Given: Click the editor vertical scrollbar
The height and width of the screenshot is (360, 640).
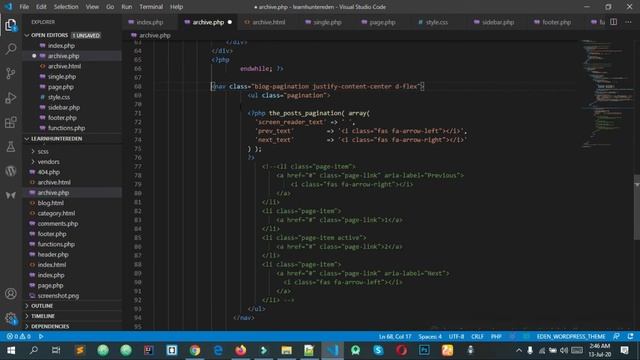Looking at the screenshot, I should tap(636, 208).
